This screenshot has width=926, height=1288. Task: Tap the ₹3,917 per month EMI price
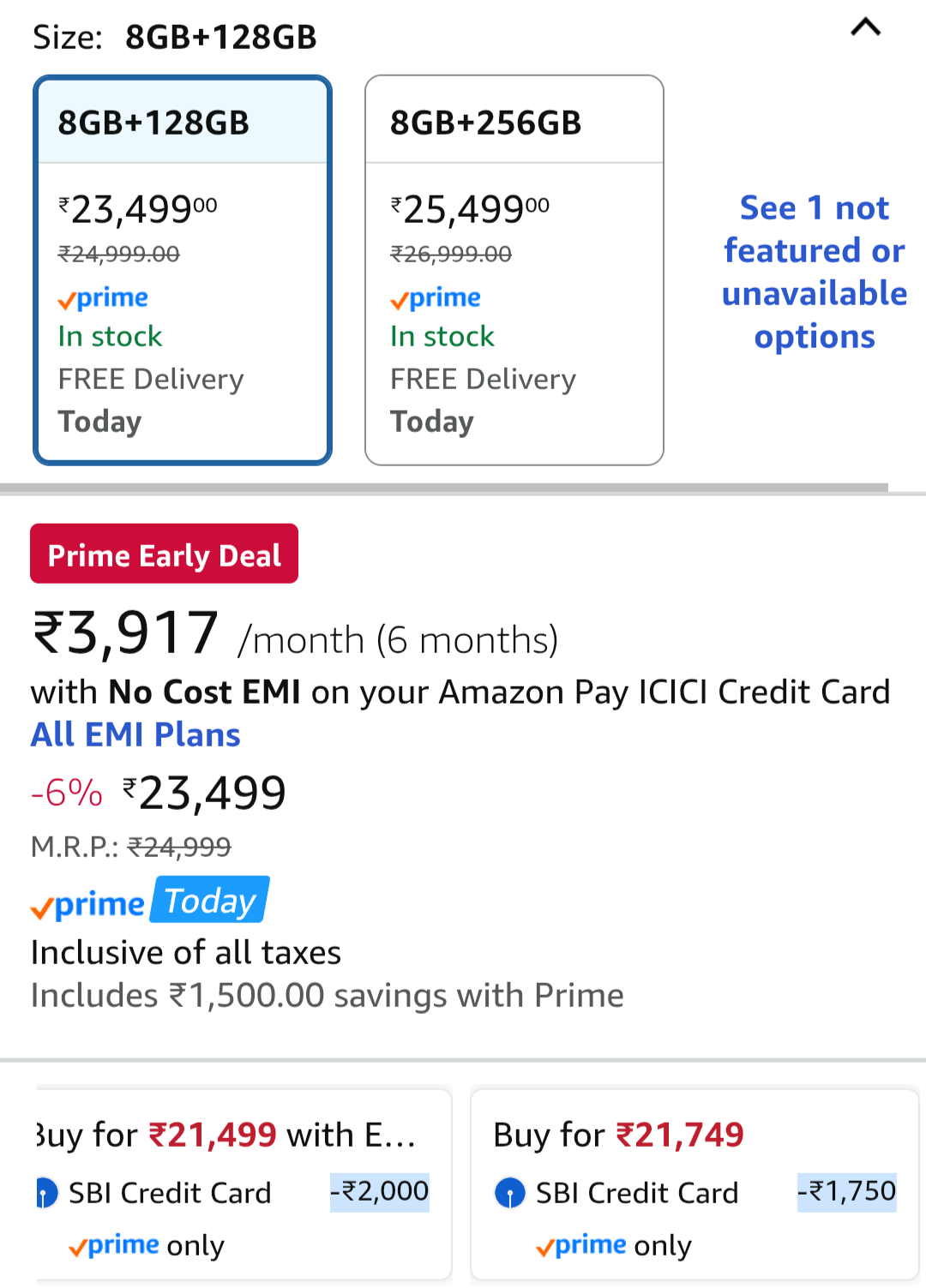click(125, 634)
